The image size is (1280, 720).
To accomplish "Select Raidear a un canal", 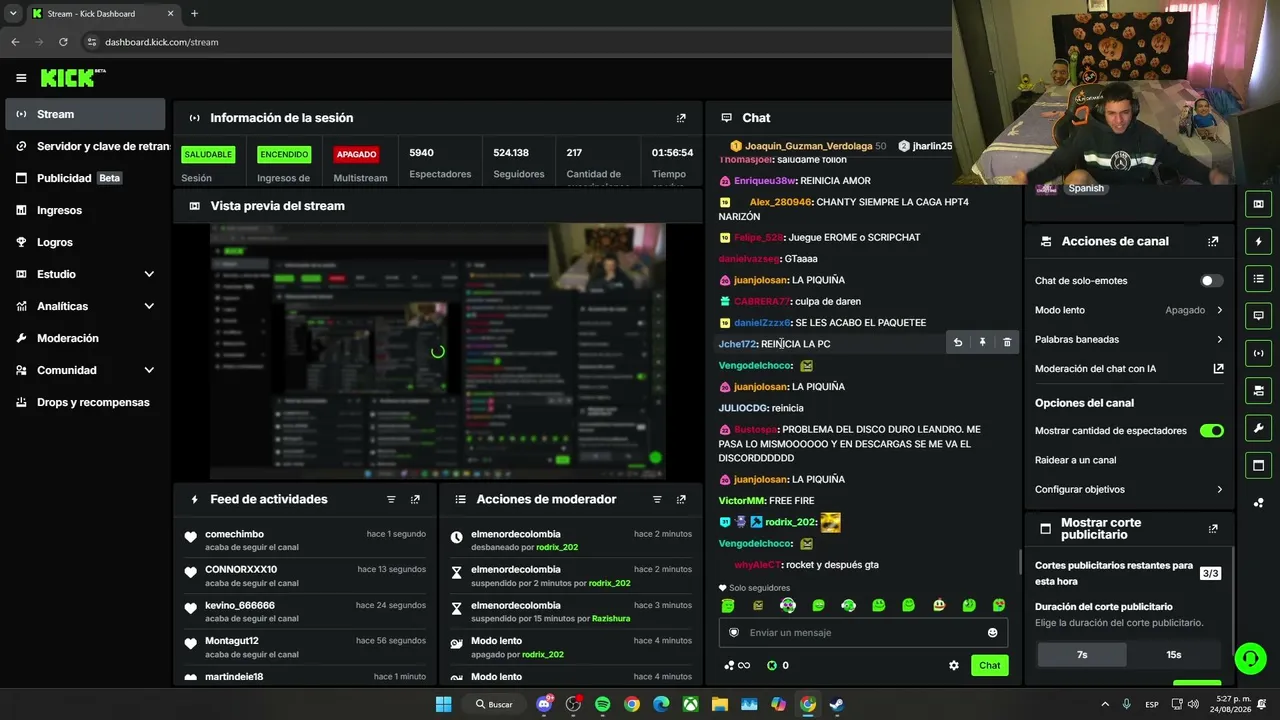I will pos(1075,460).
